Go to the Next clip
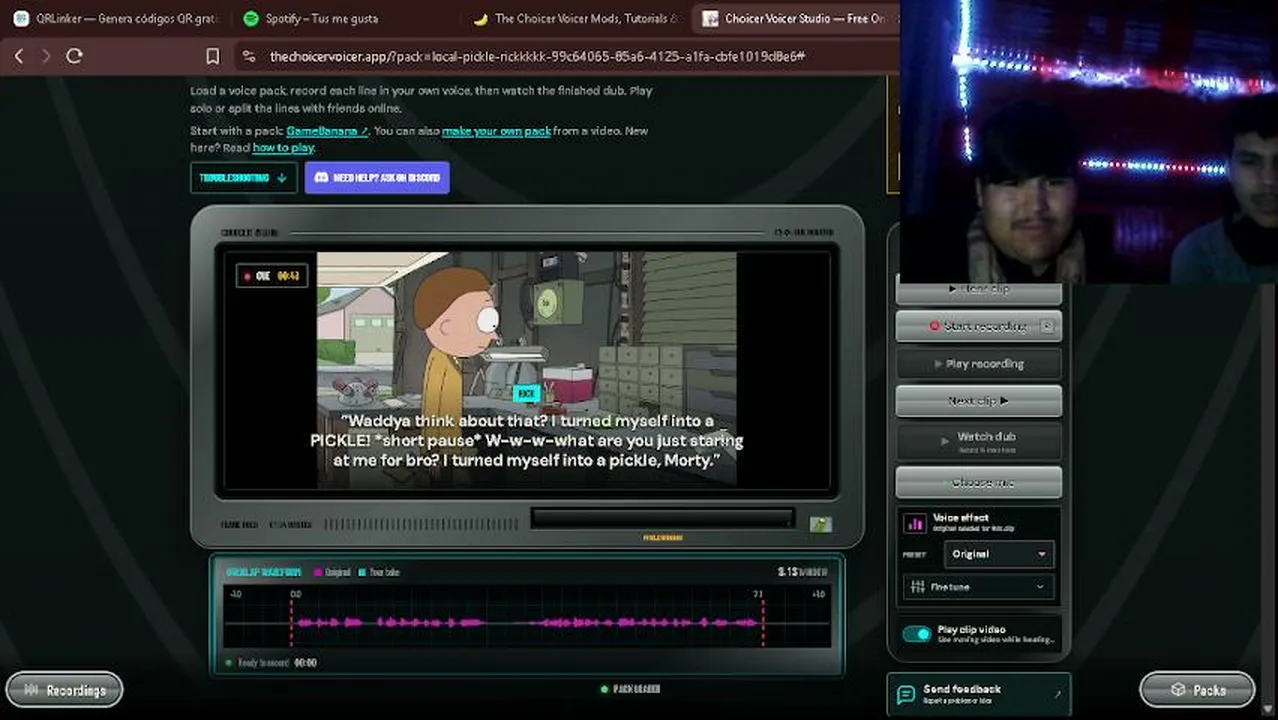The image size is (1278, 720). pyautogui.click(x=979, y=401)
